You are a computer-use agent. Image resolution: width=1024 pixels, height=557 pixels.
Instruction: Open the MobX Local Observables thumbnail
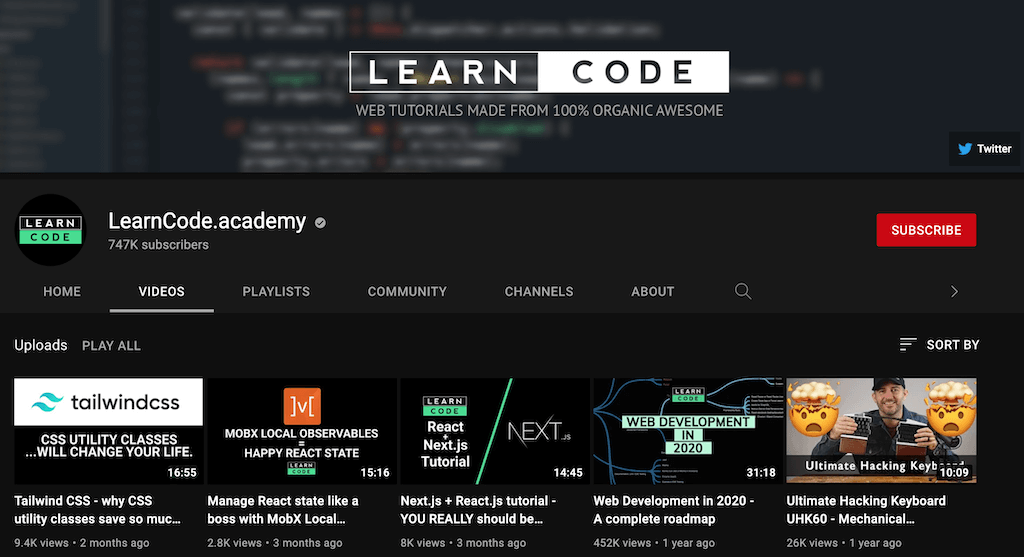pos(302,431)
